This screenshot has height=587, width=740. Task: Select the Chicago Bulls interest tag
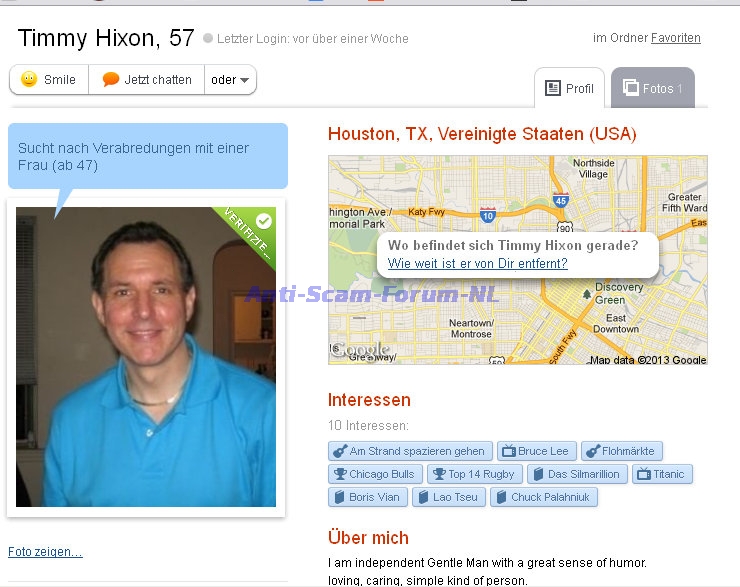point(375,474)
